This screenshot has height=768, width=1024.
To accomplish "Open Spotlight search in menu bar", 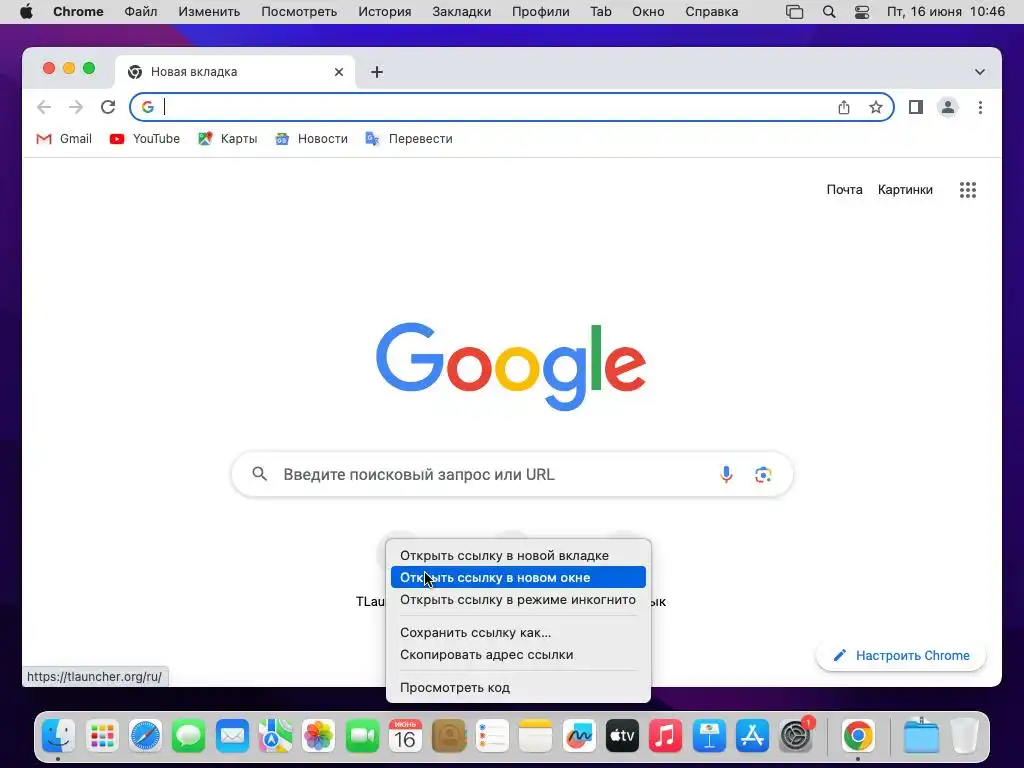I will pyautogui.click(x=829, y=12).
